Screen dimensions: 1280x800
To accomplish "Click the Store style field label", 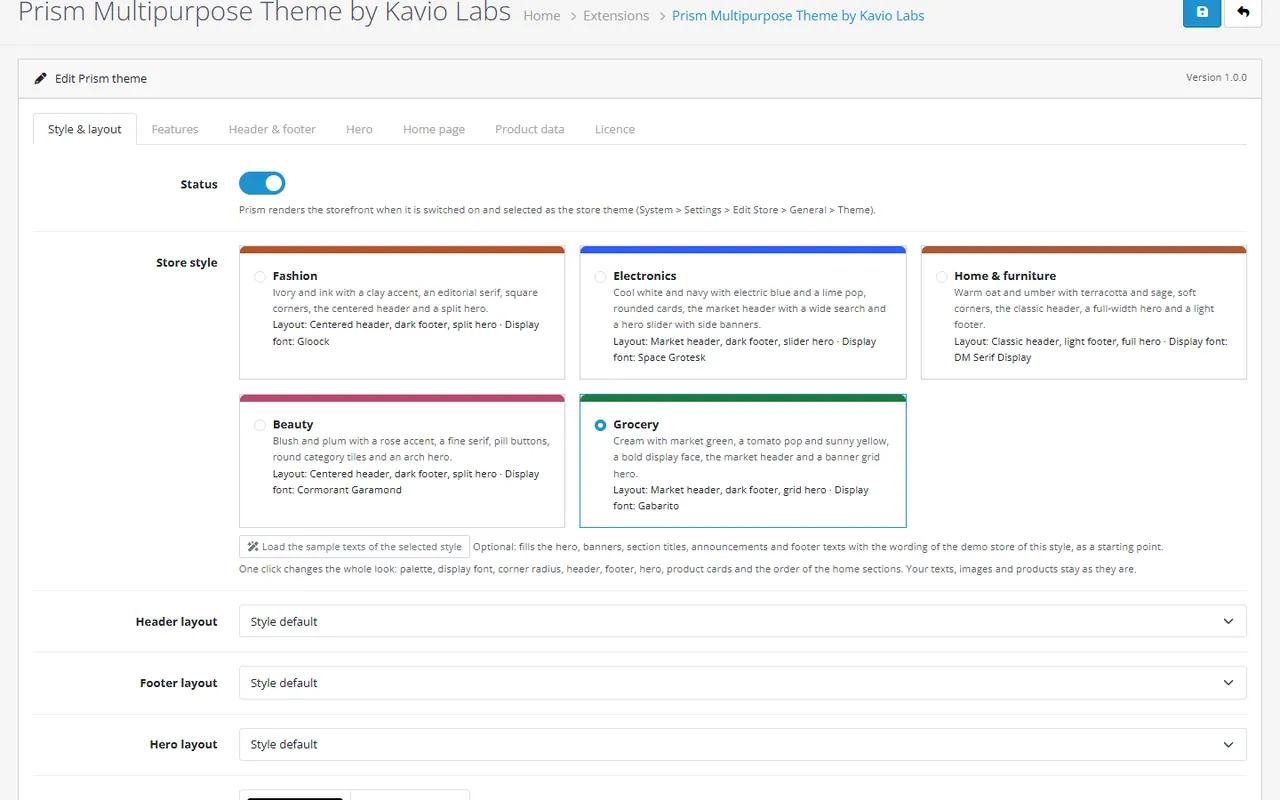I will (x=187, y=263).
